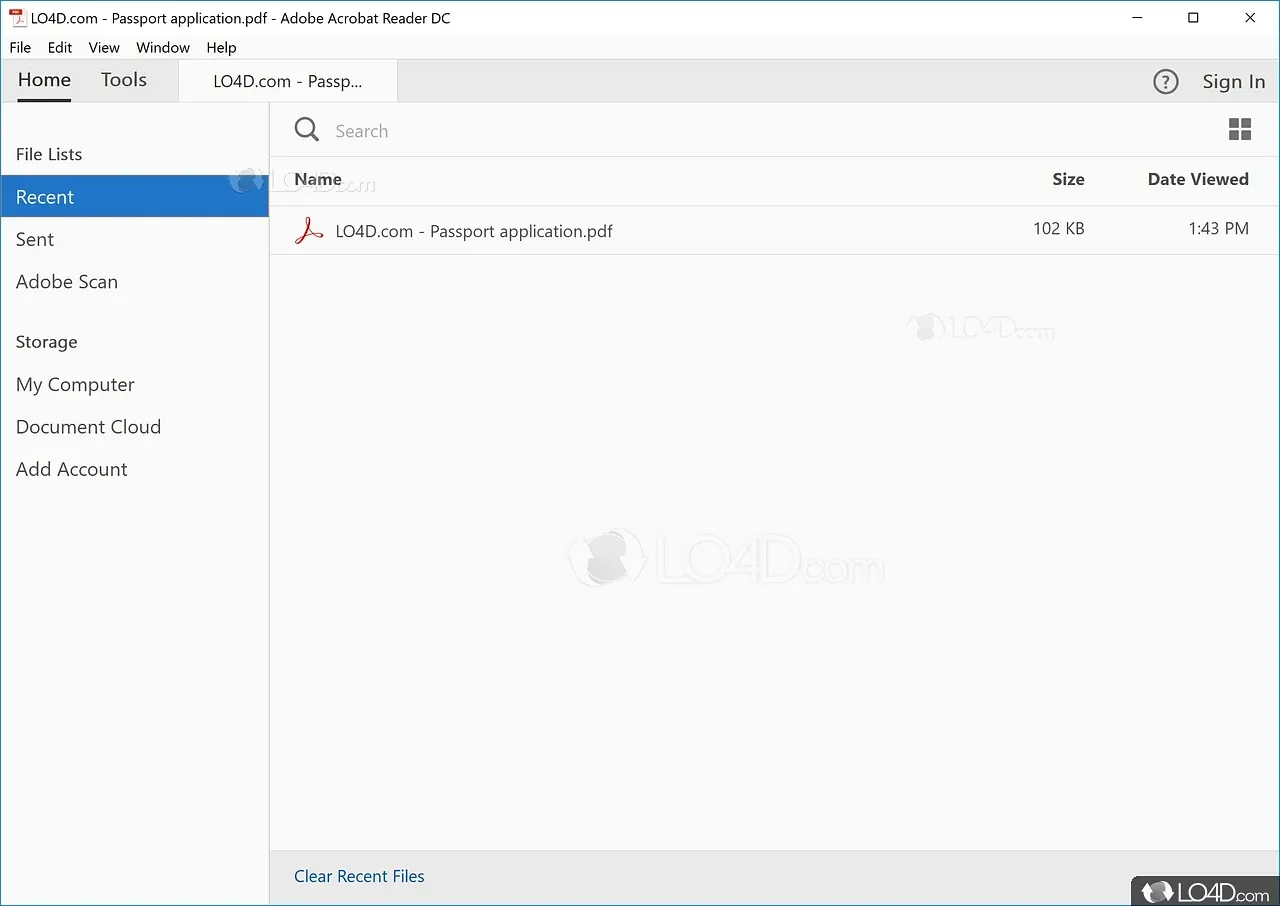Click the search magnifier icon
The height and width of the screenshot is (906, 1280).
pos(306,130)
